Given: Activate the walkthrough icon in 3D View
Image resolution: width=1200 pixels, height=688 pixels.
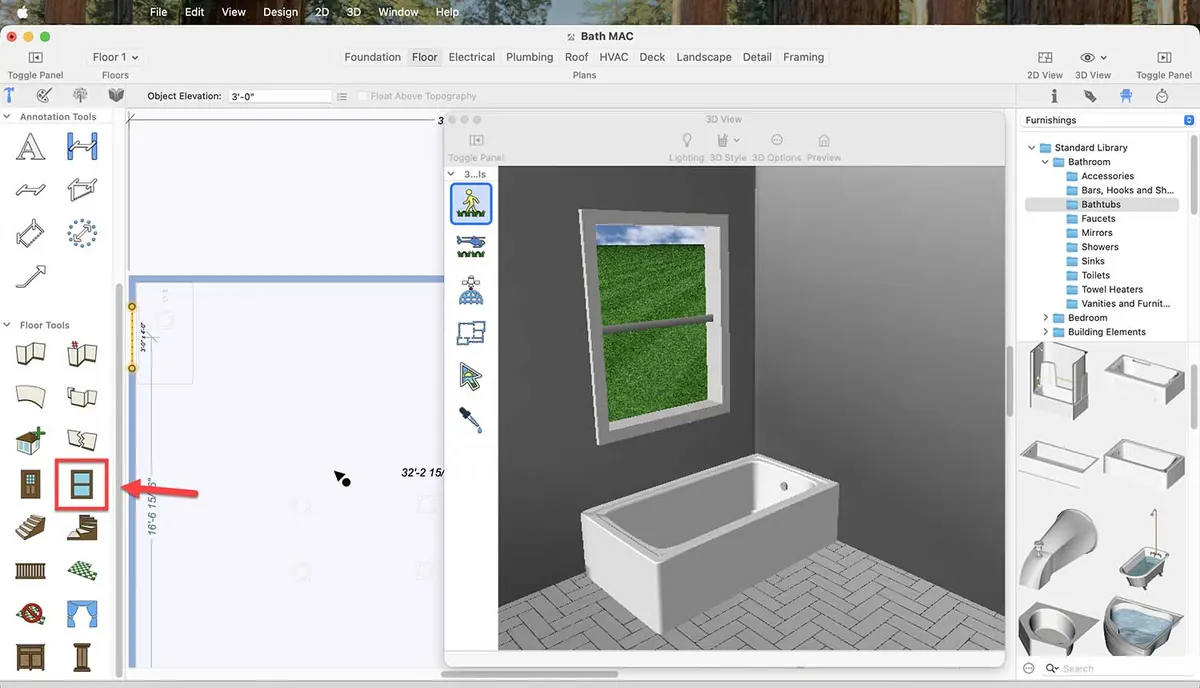Looking at the screenshot, I should tap(470, 203).
